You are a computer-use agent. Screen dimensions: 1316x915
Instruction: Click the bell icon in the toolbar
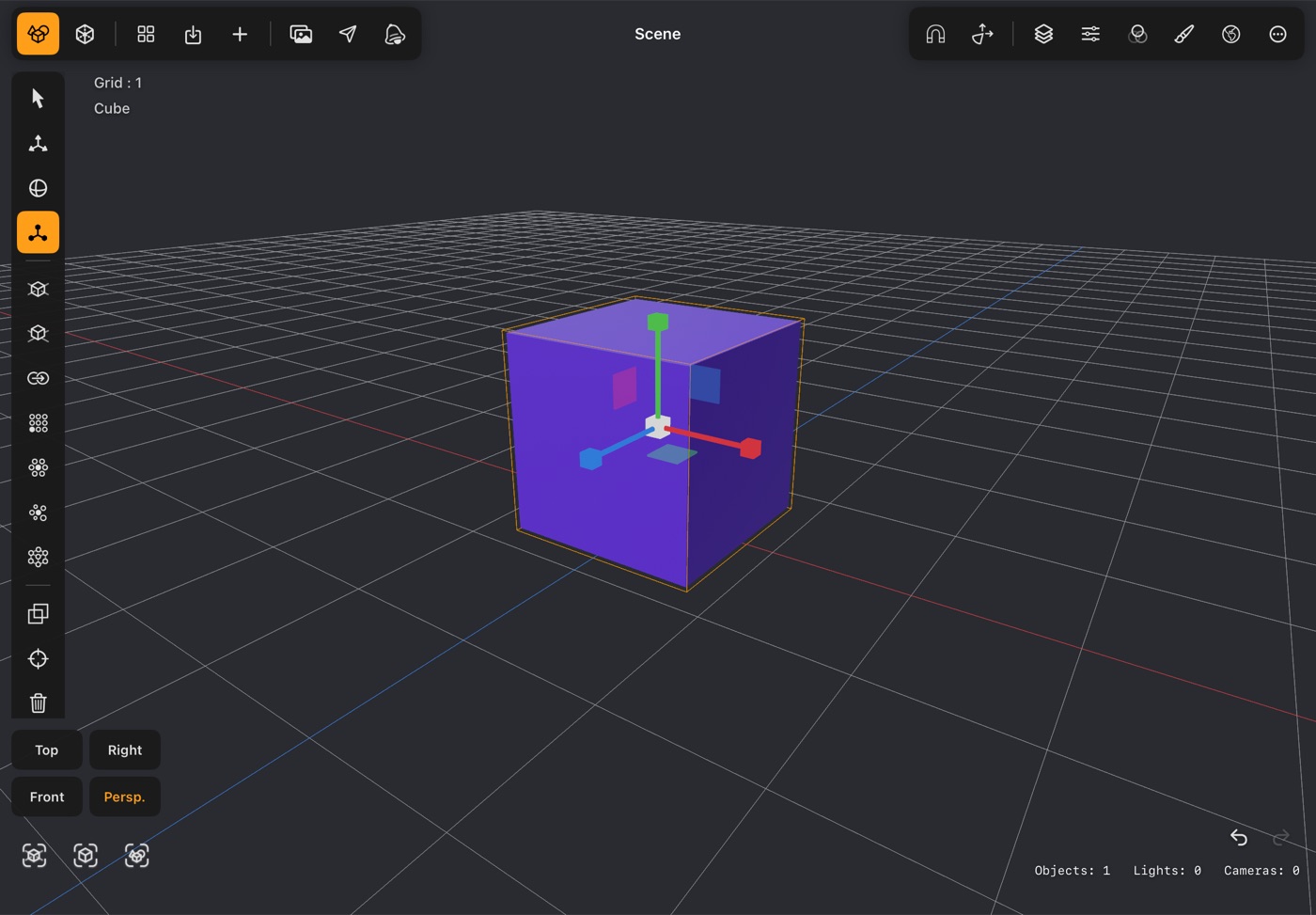point(395,34)
